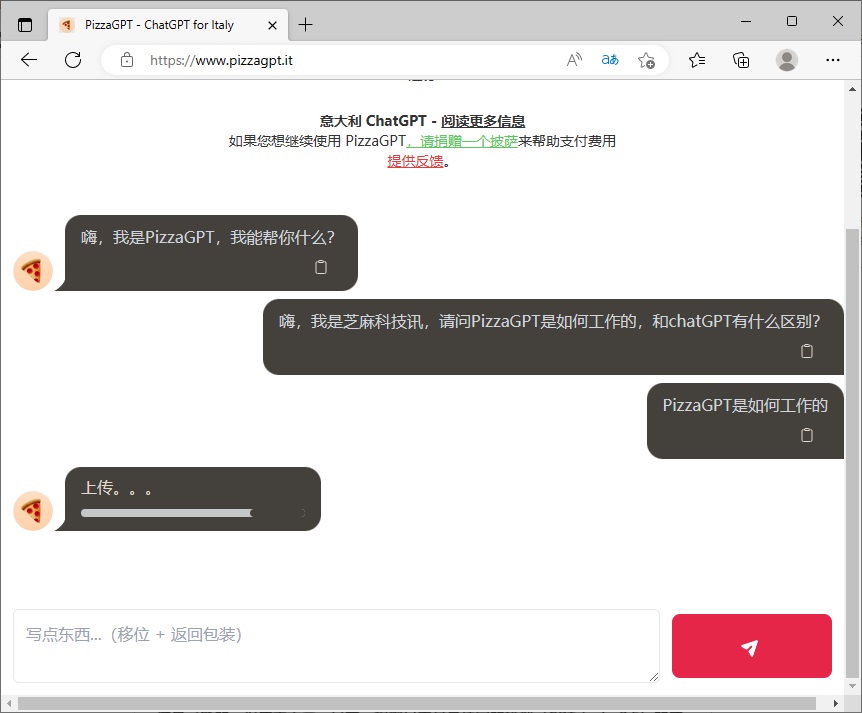Viewport: 862px width, 713px height.
Task: Click the 意大利 ChatGPT heading text
Action: 373,121
